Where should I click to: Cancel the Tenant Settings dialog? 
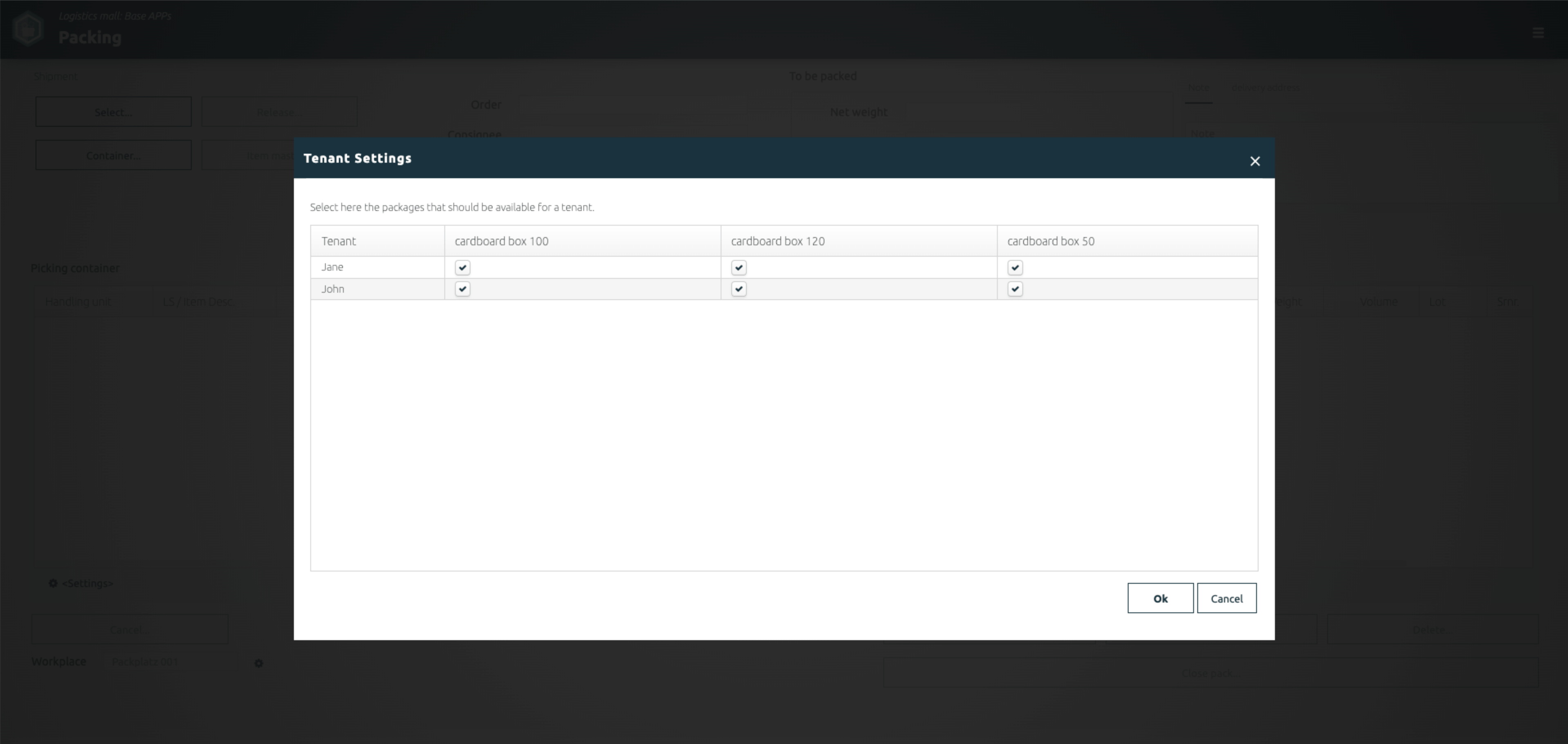point(1227,598)
